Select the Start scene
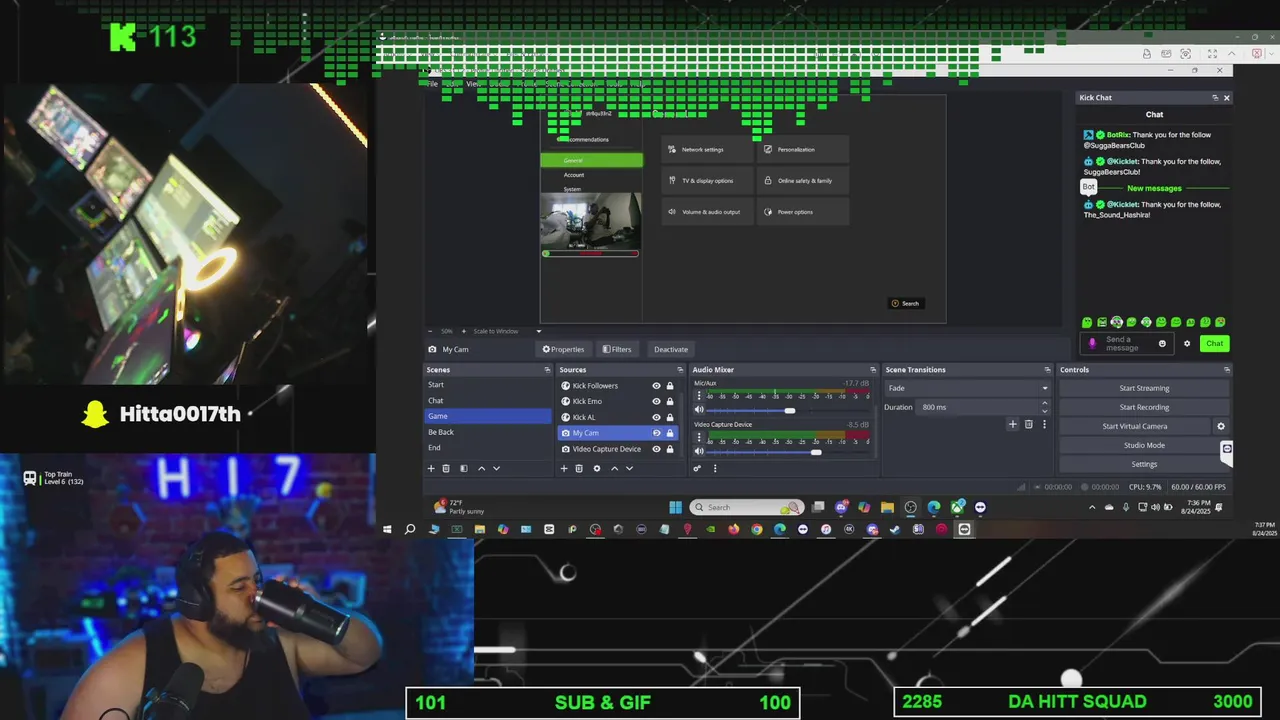The width and height of the screenshot is (1280, 720). coord(488,385)
